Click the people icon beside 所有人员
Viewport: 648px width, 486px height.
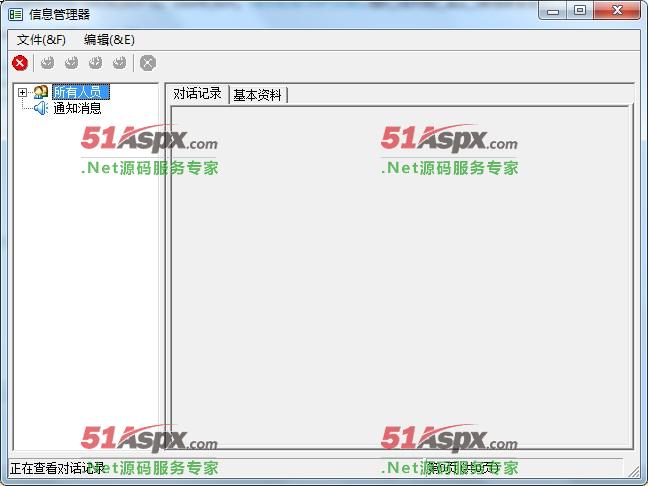[41, 92]
